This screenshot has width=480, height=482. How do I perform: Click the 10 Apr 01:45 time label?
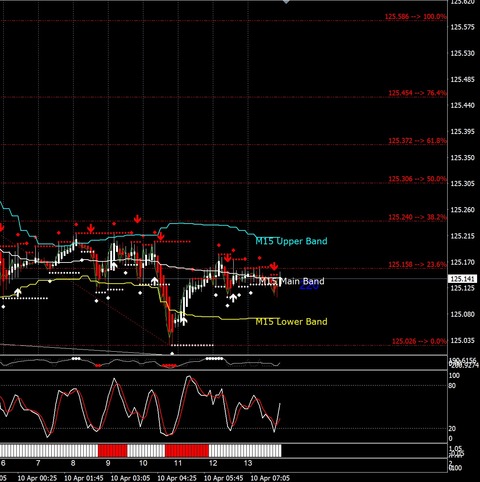(84, 478)
